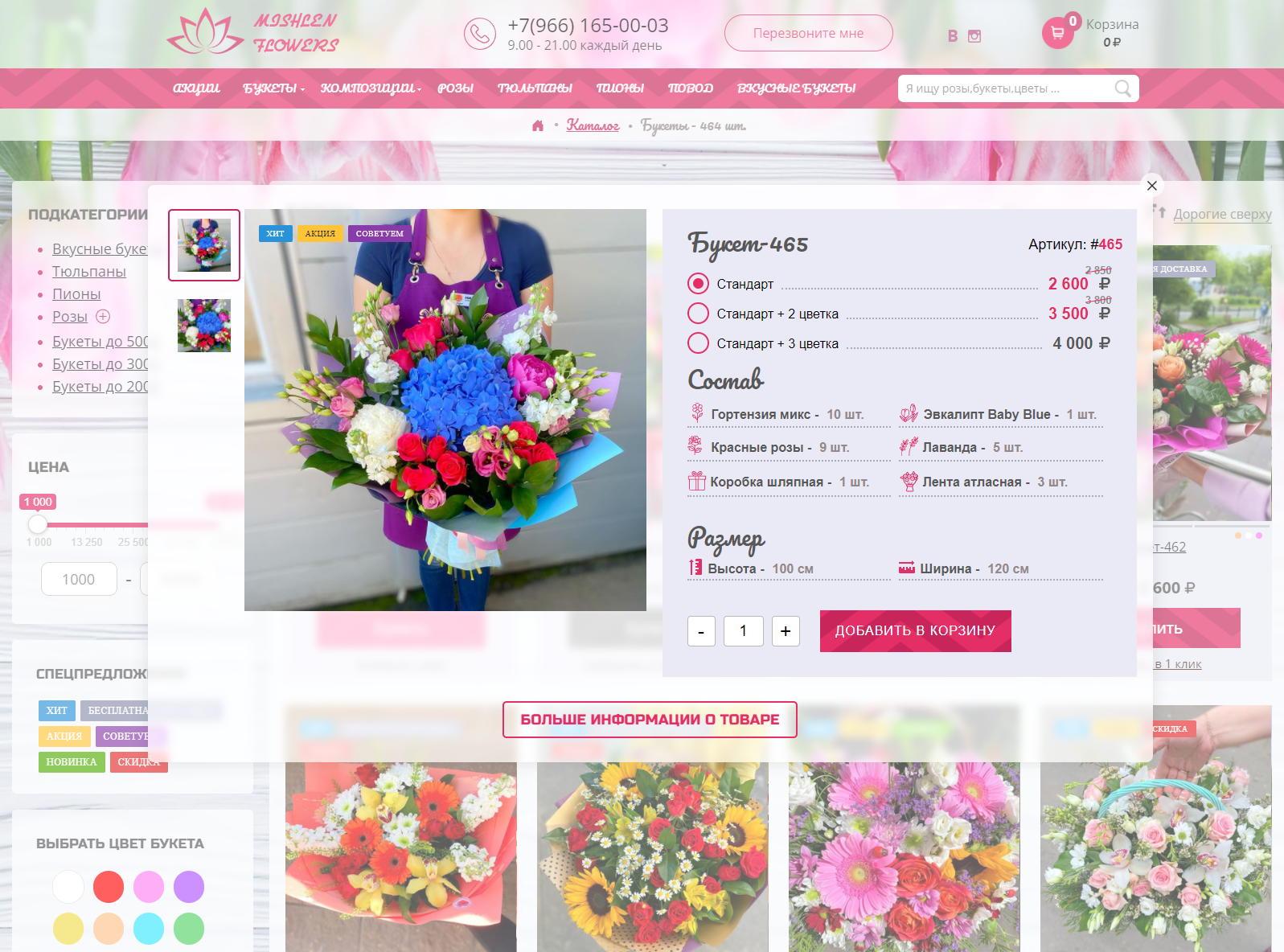The height and width of the screenshot is (952, 1284).
Task: Select the first product thumbnail
Action: [x=204, y=245]
